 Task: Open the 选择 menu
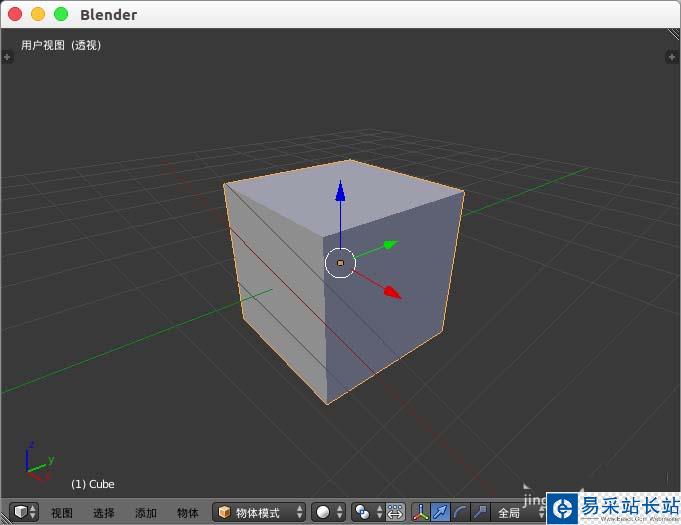point(103,513)
